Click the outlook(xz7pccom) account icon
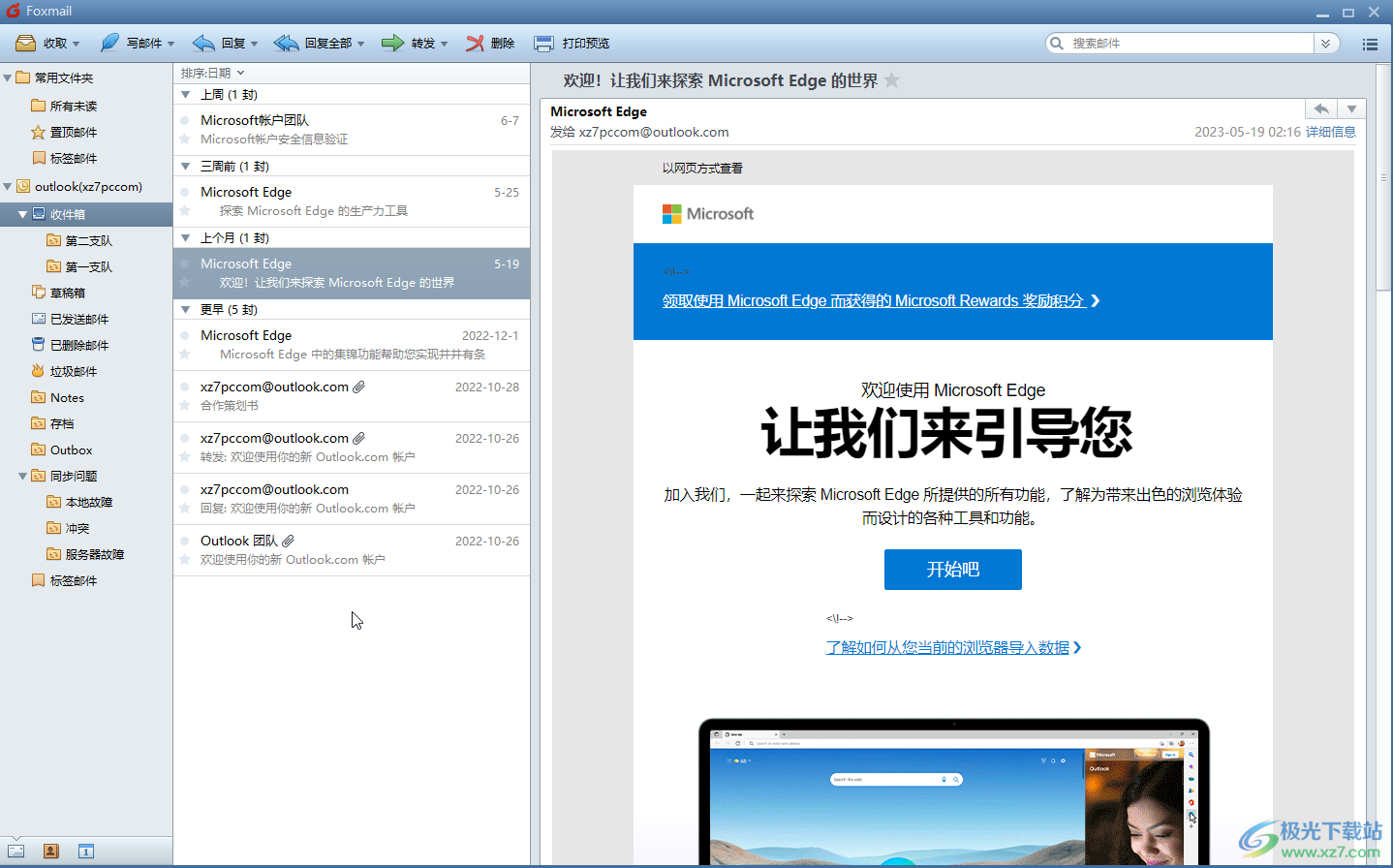Image resolution: width=1393 pixels, height=868 pixels. tap(22, 186)
